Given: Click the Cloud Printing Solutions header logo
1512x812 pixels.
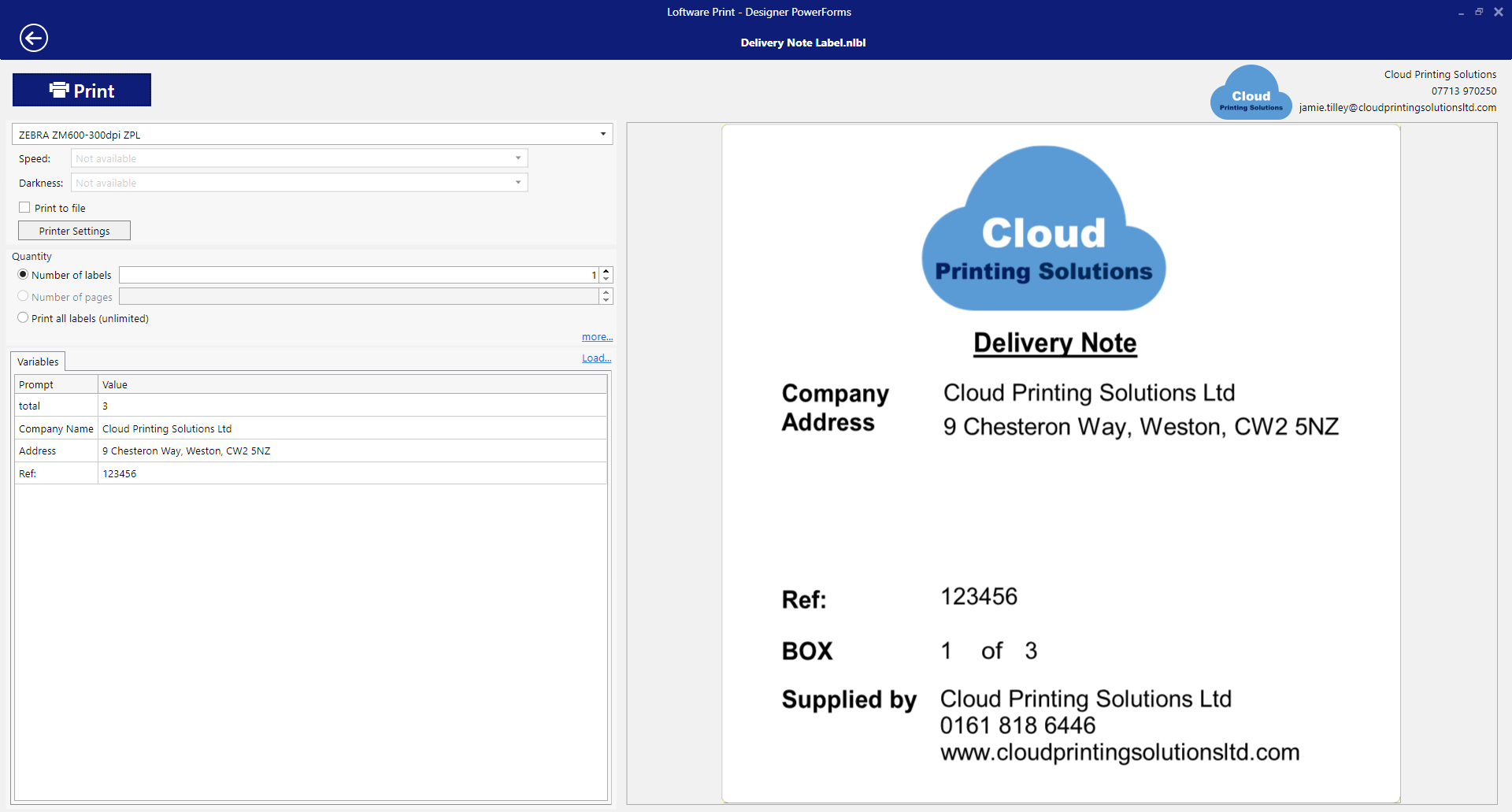Looking at the screenshot, I should coord(1251,92).
